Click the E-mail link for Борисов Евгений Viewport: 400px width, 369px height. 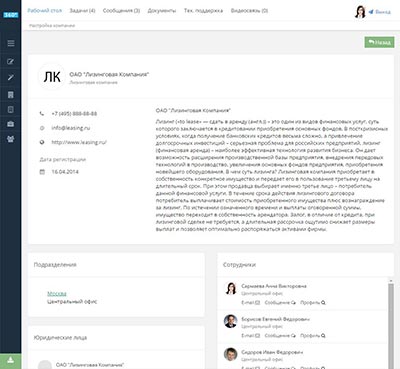251,336
